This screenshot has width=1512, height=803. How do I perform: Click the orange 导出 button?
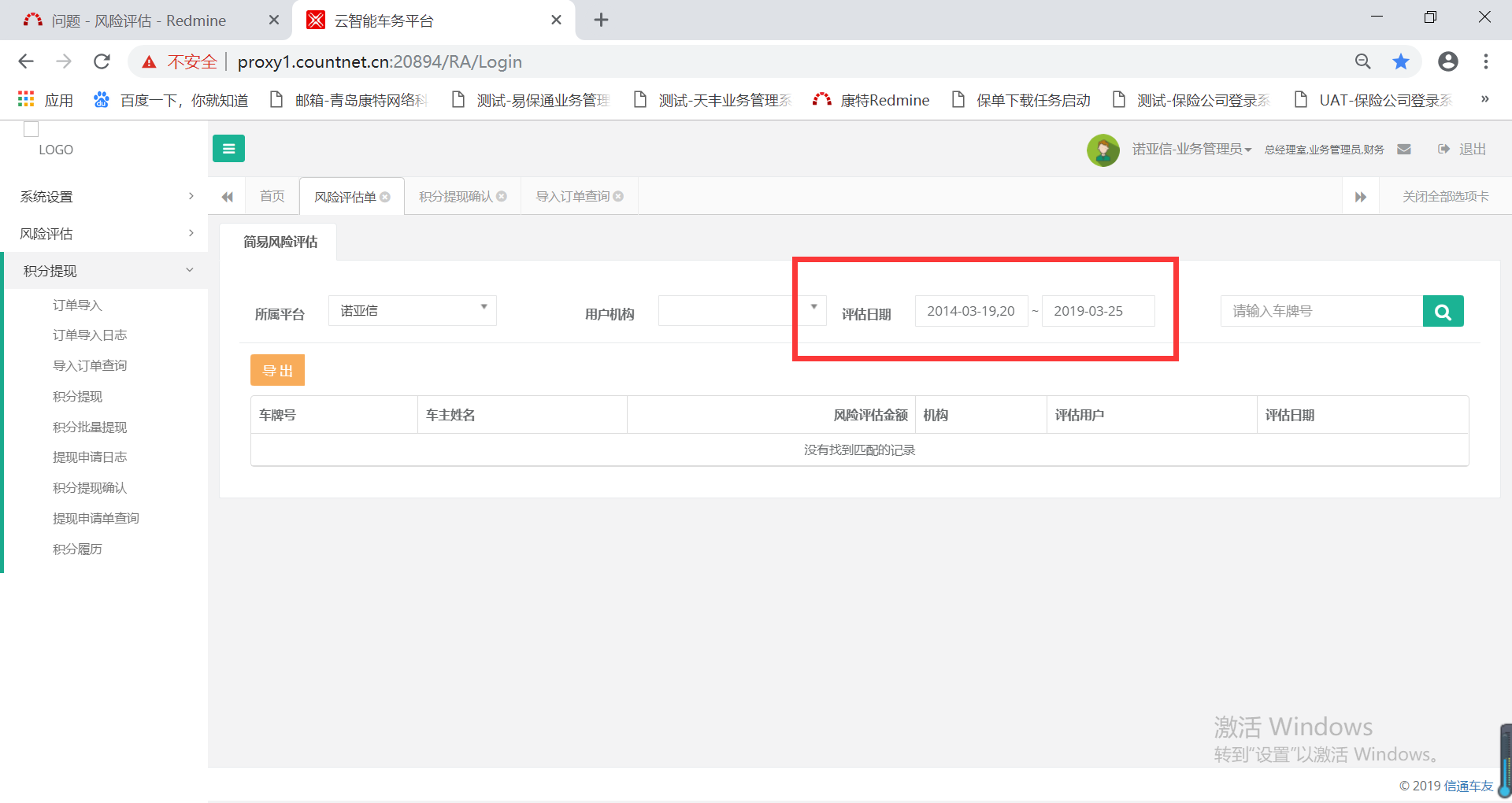click(277, 370)
